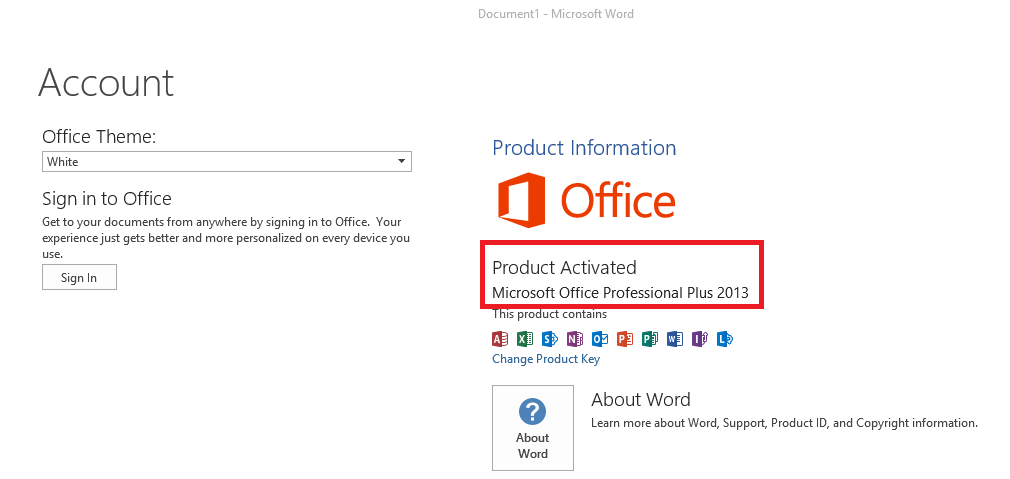This screenshot has height=479, width=1010.
Task: Open the About Word button
Action: click(533, 428)
